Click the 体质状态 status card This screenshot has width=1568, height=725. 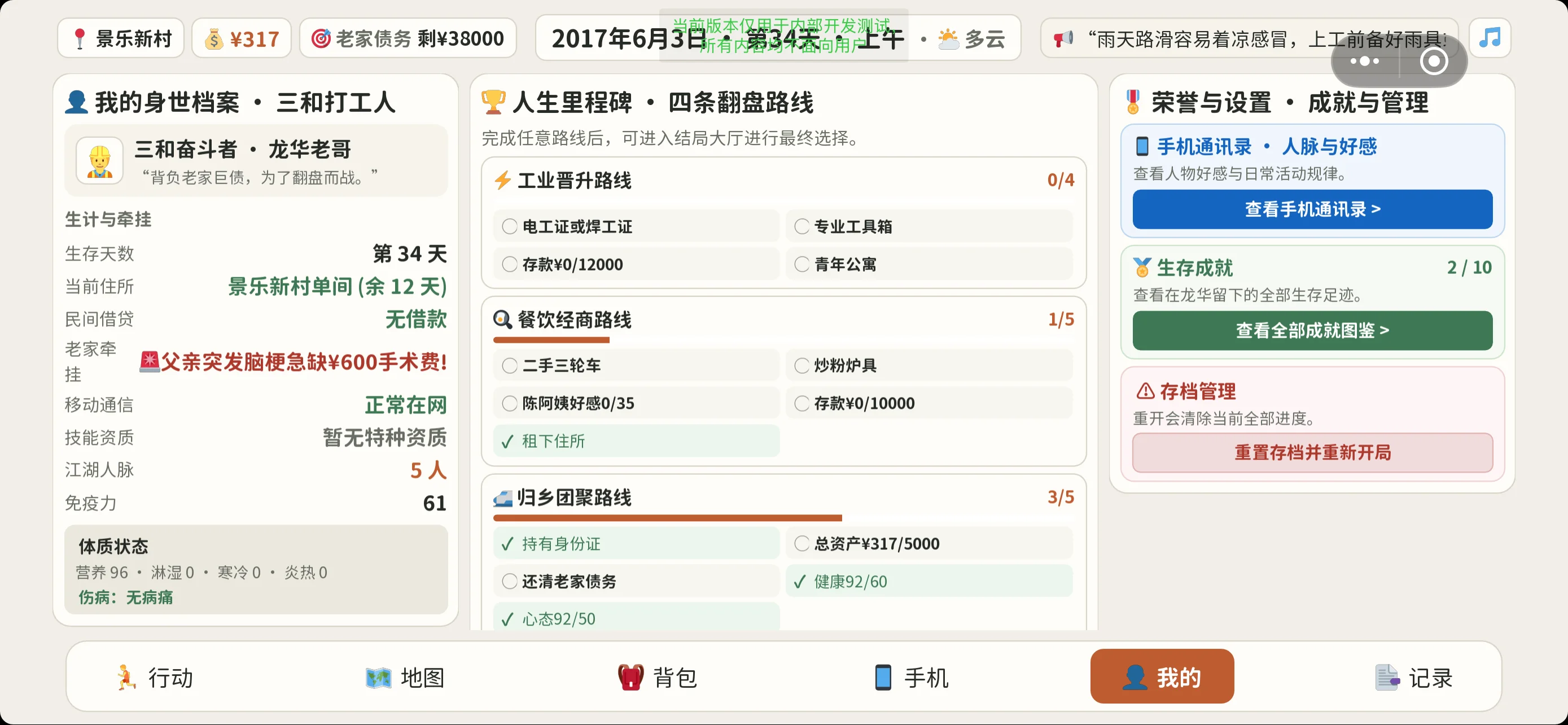pyautogui.click(x=256, y=569)
